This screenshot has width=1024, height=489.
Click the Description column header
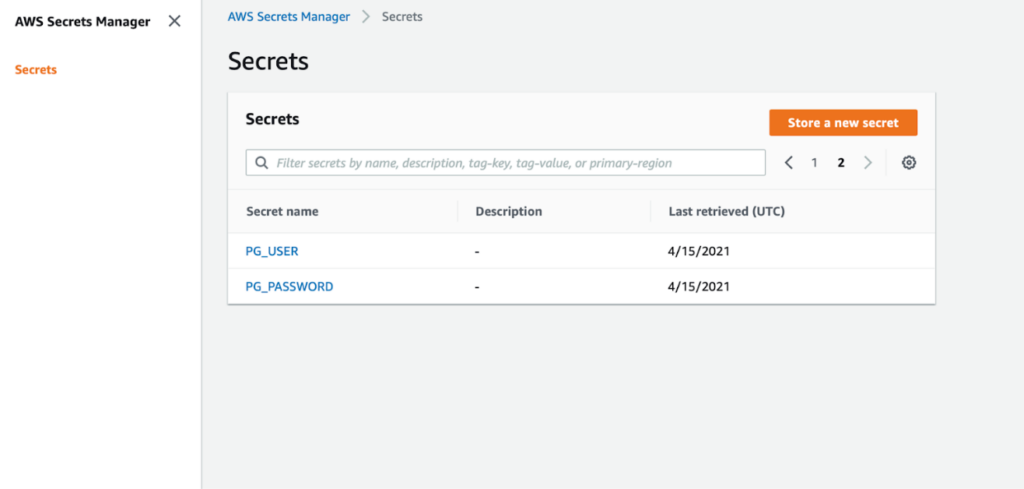point(509,212)
